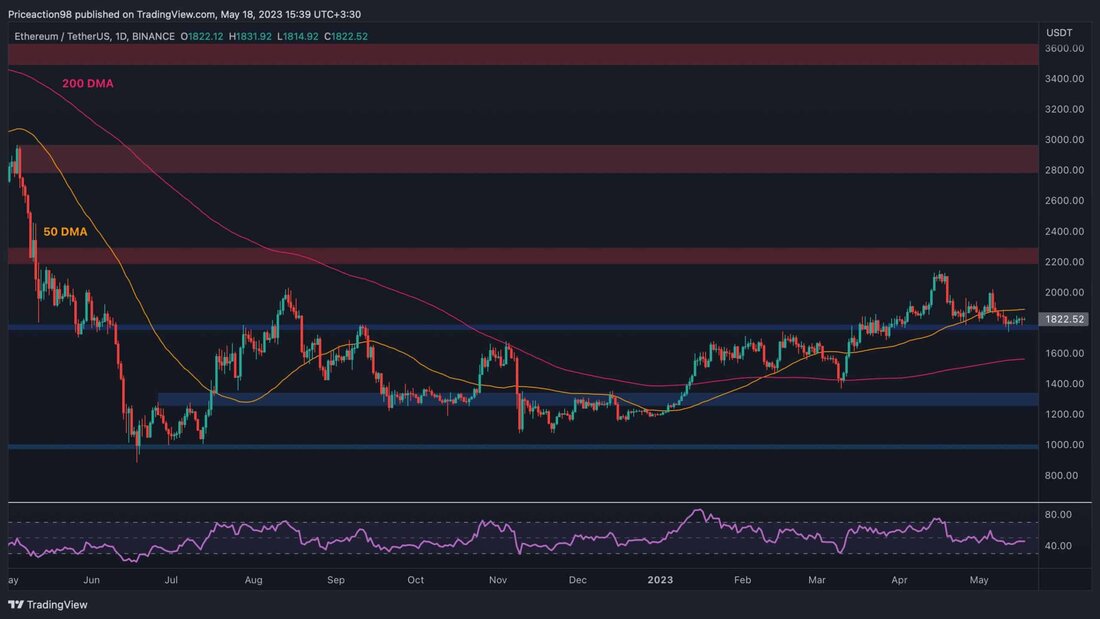
Task: Click the 2000.00 price axis label
Action: click(1064, 293)
